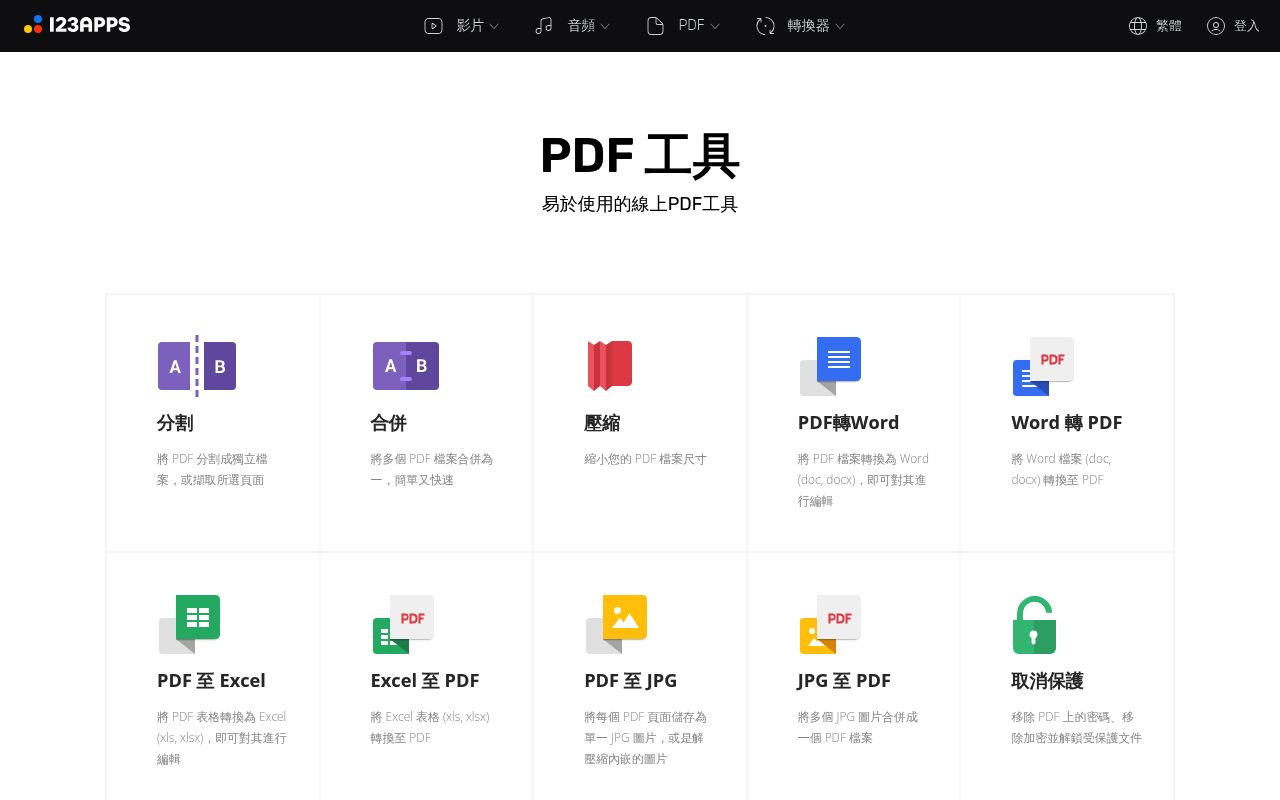
Task: Expand the 轉換器 dropdown chevron
Action: (x=840, y=27)
